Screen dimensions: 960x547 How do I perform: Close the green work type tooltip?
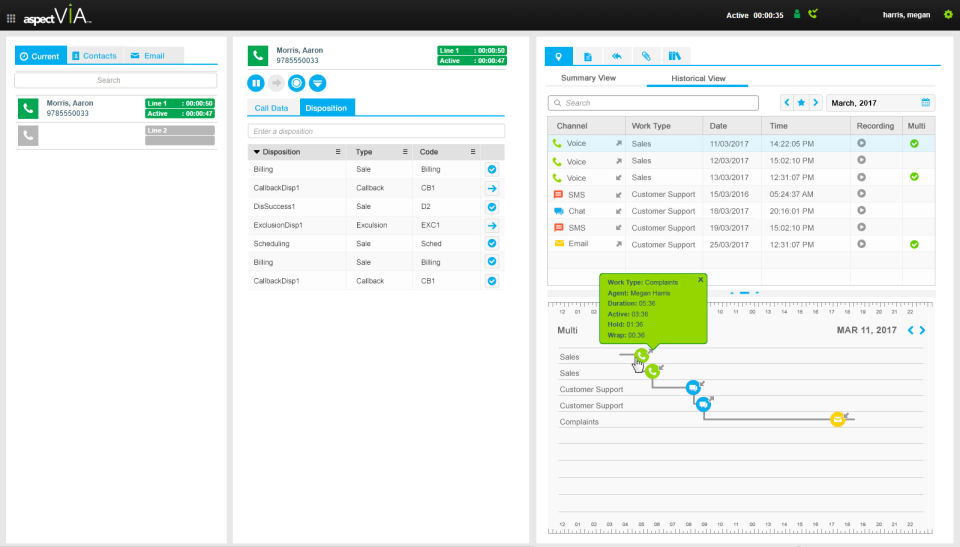pos(700,280)
